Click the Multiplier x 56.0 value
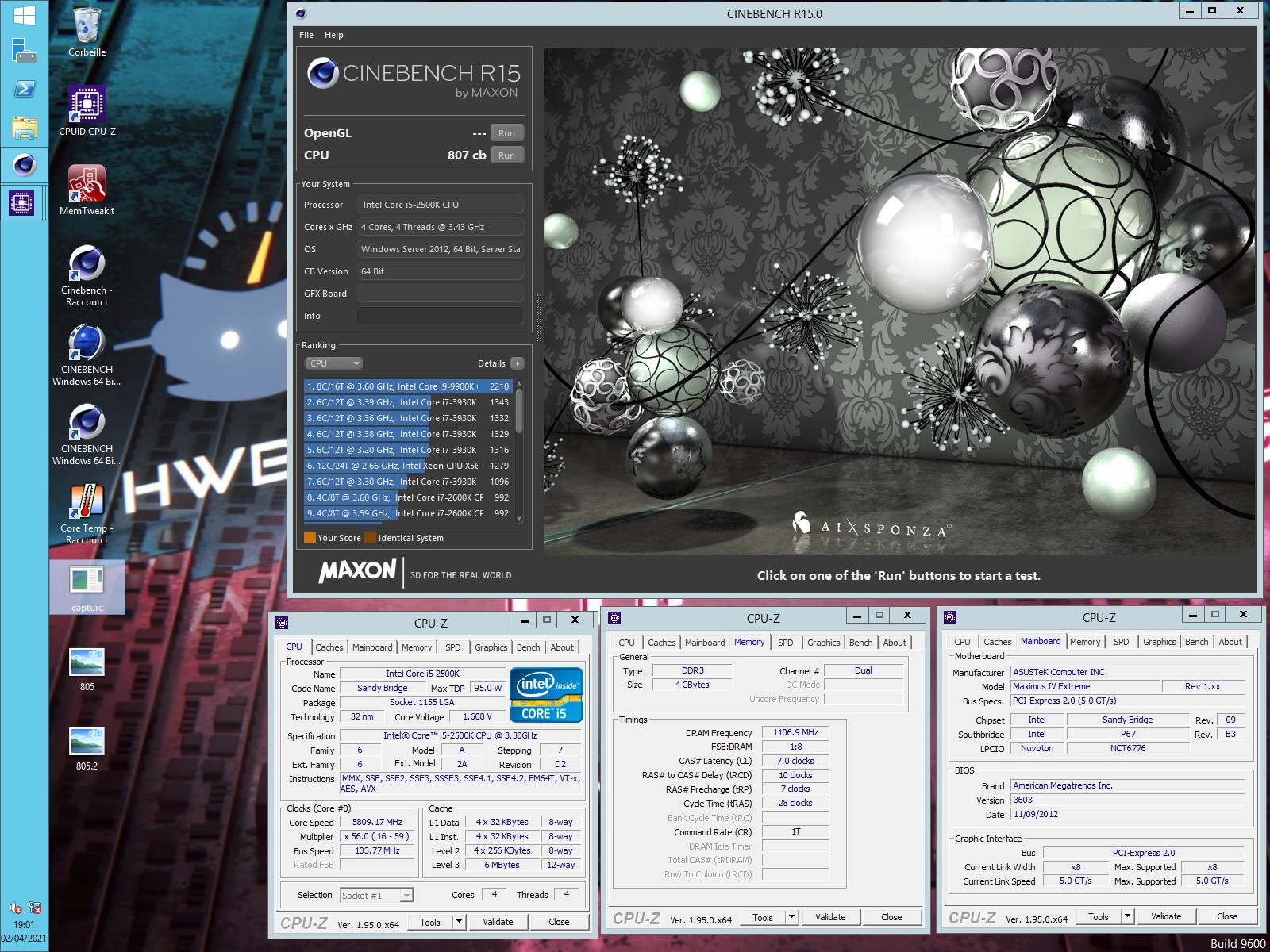This screenshot has height=952, width=1270. click(x=377, y=836)
